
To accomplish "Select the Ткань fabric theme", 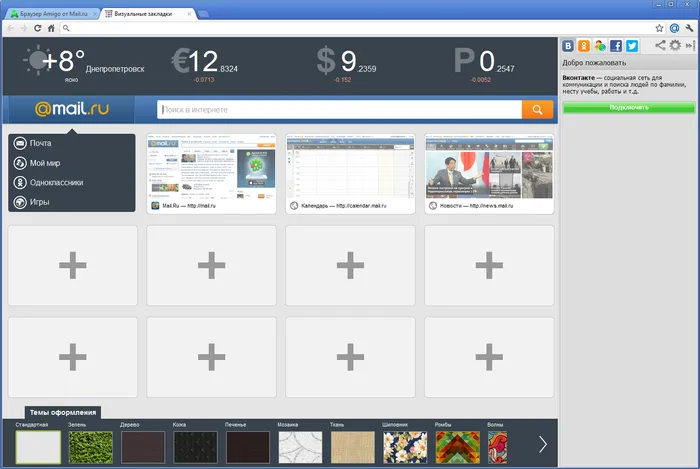I will tap(353, 447).
